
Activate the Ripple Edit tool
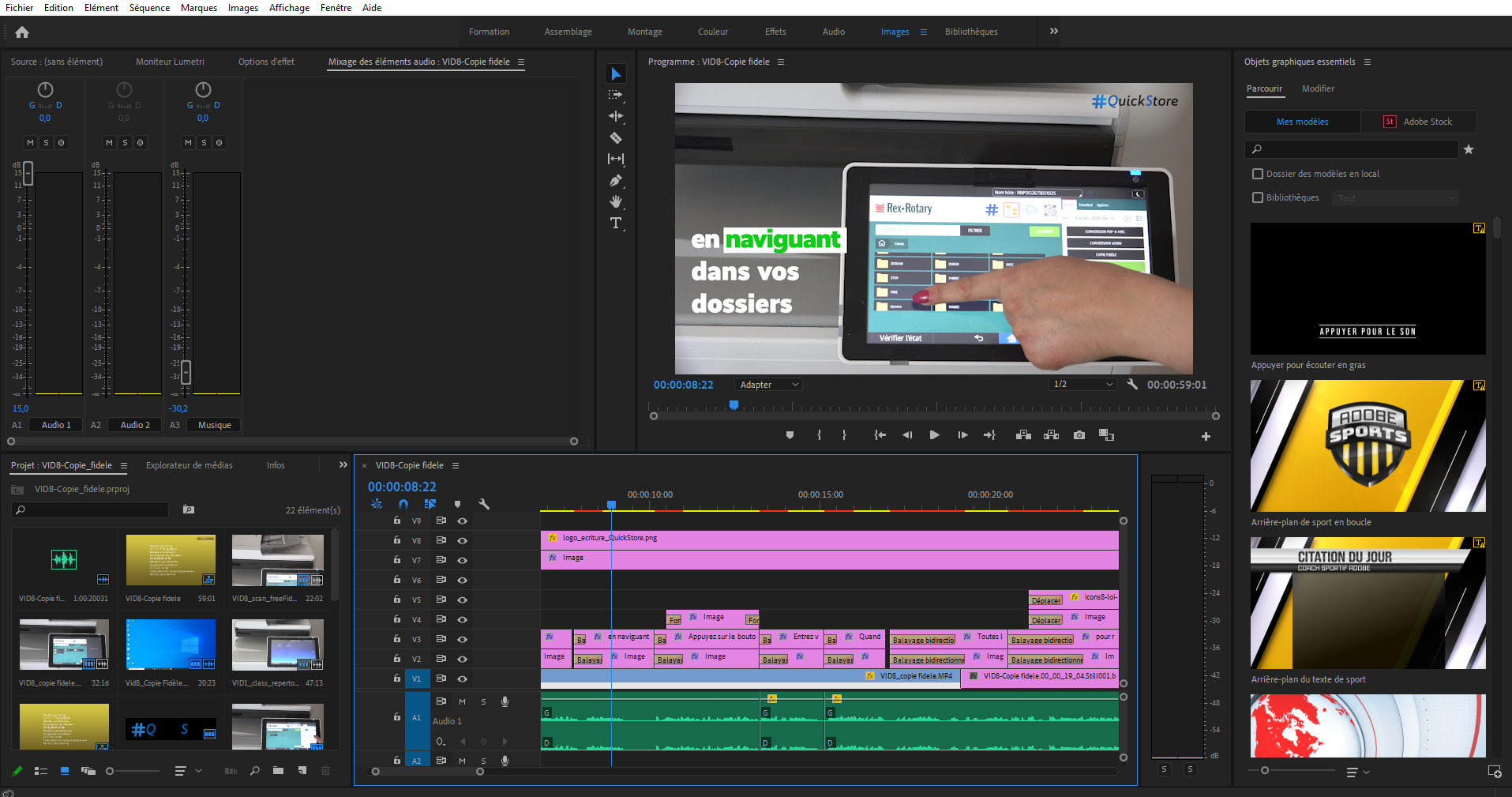tap(616, 116)
